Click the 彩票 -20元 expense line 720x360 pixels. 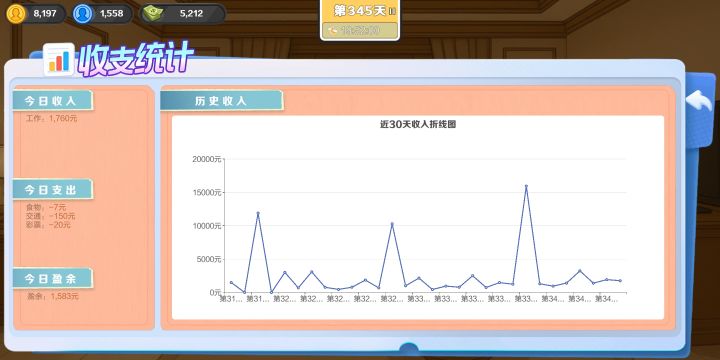tap(48, 225)
